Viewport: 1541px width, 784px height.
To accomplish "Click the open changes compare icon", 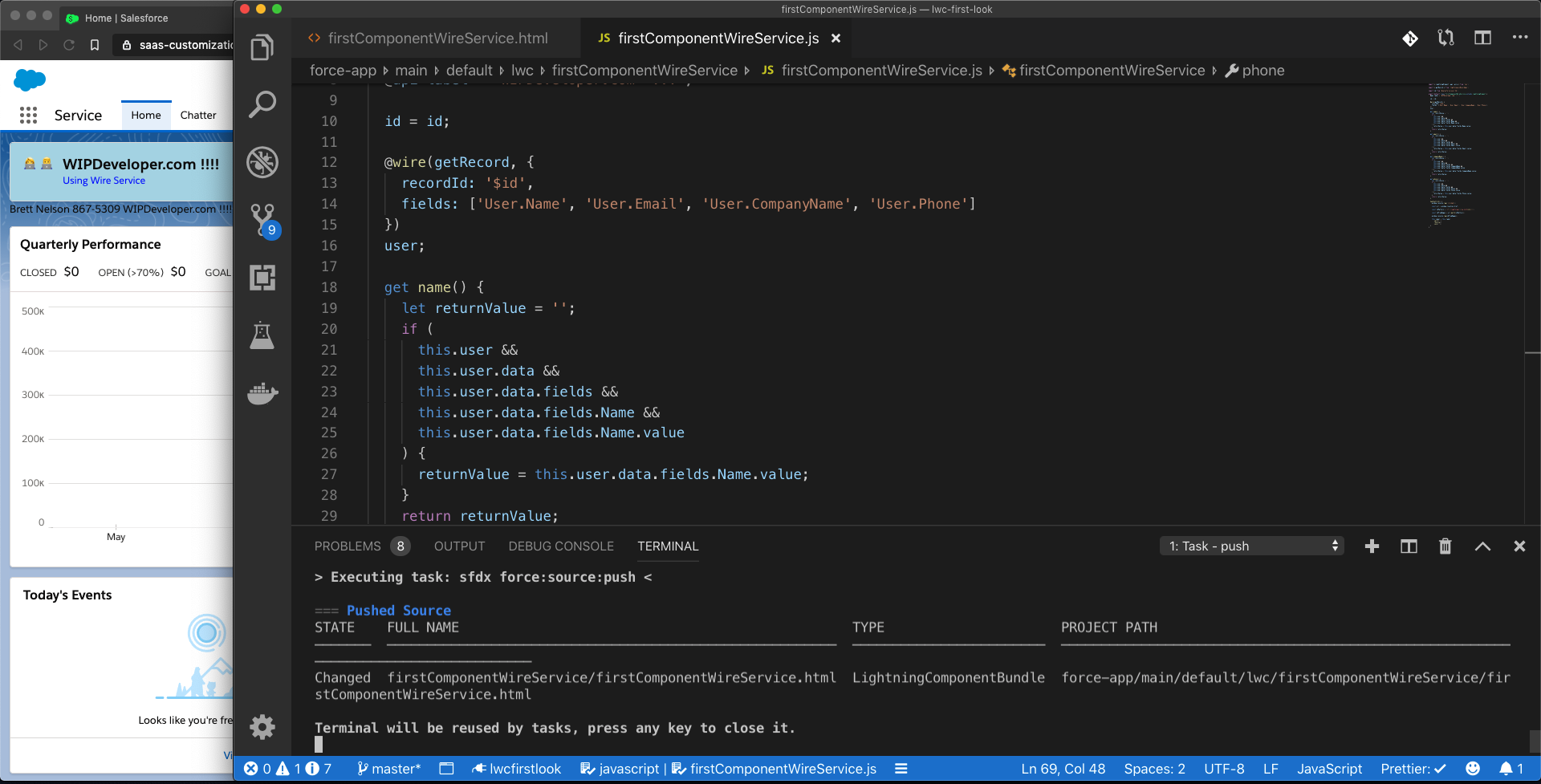I will click(1446, 38).
